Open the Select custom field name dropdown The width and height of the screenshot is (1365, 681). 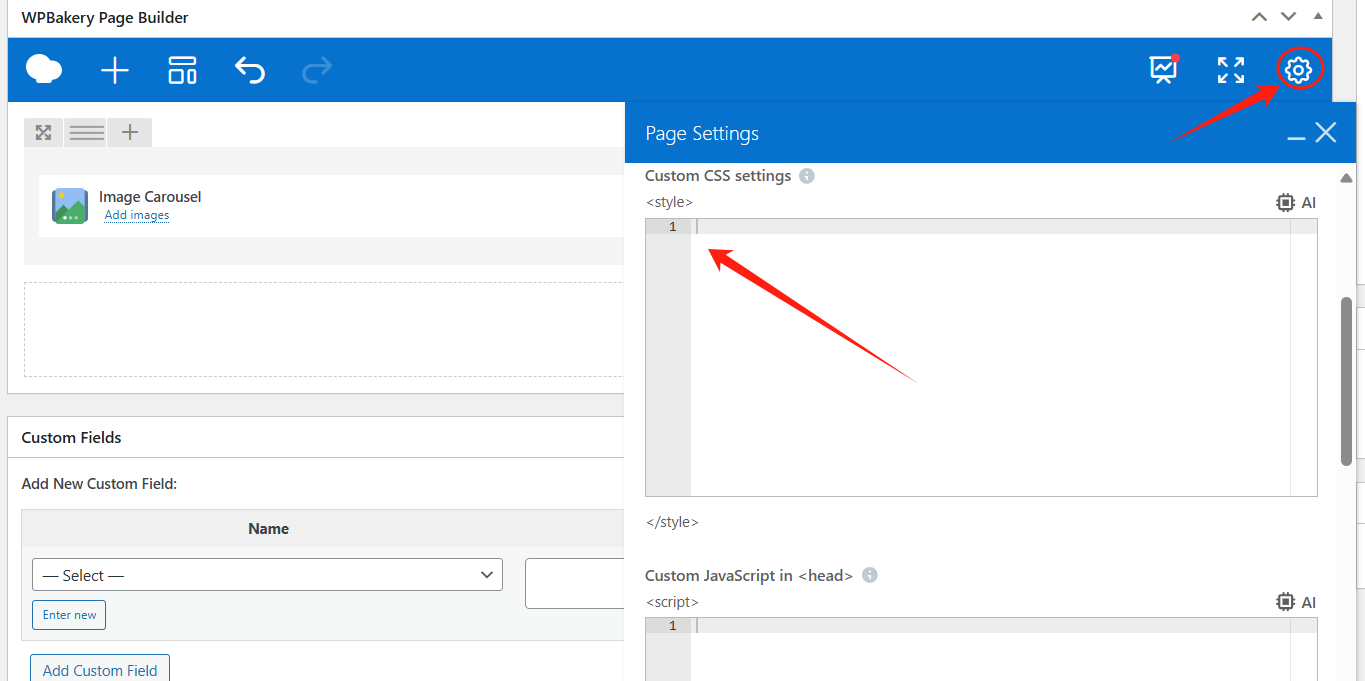pyautogui.click(x=267, y=574)
